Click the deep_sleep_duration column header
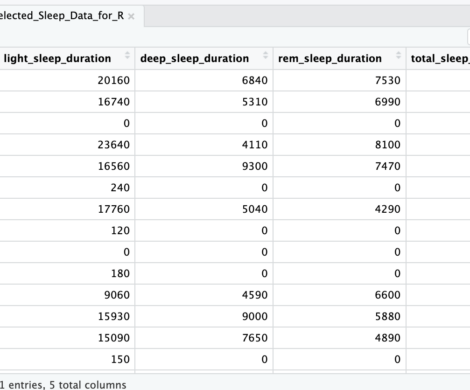This screenshot has height=390, width=470. (x=204, y=58)
